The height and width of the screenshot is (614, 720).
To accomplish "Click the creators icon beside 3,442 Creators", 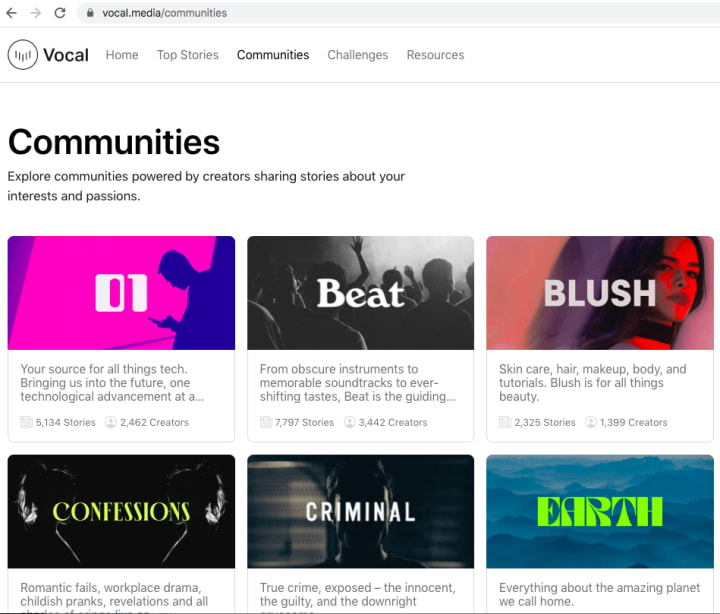I will click(349, 422).
